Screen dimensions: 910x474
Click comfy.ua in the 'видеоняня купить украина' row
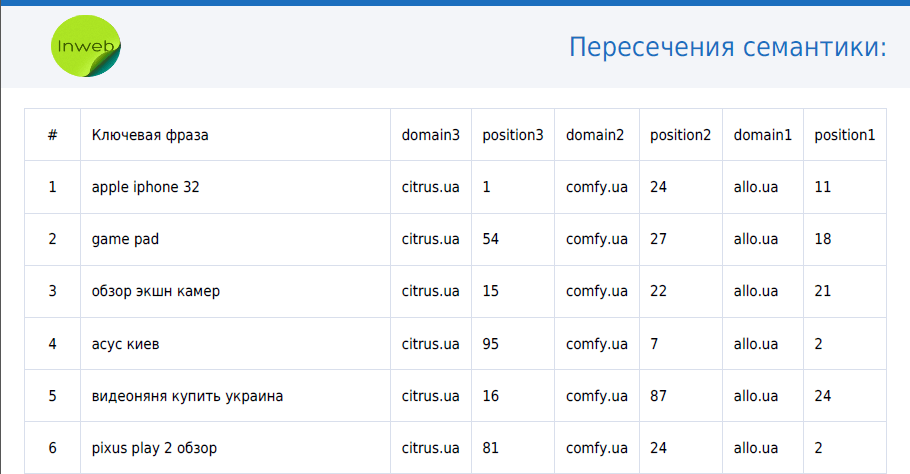(x=597, y=396)
